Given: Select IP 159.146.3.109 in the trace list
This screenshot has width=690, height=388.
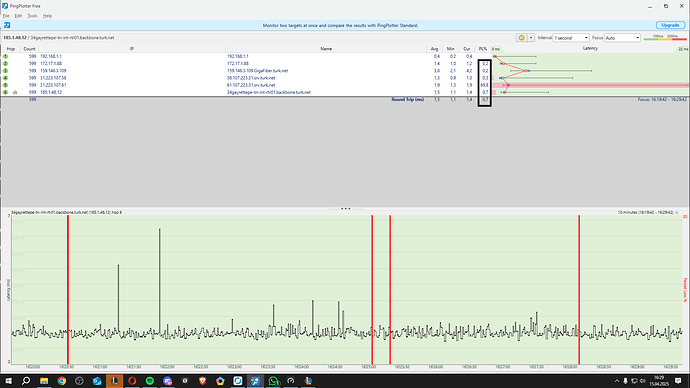Looking at the screenshot, I should click(53, 70).
